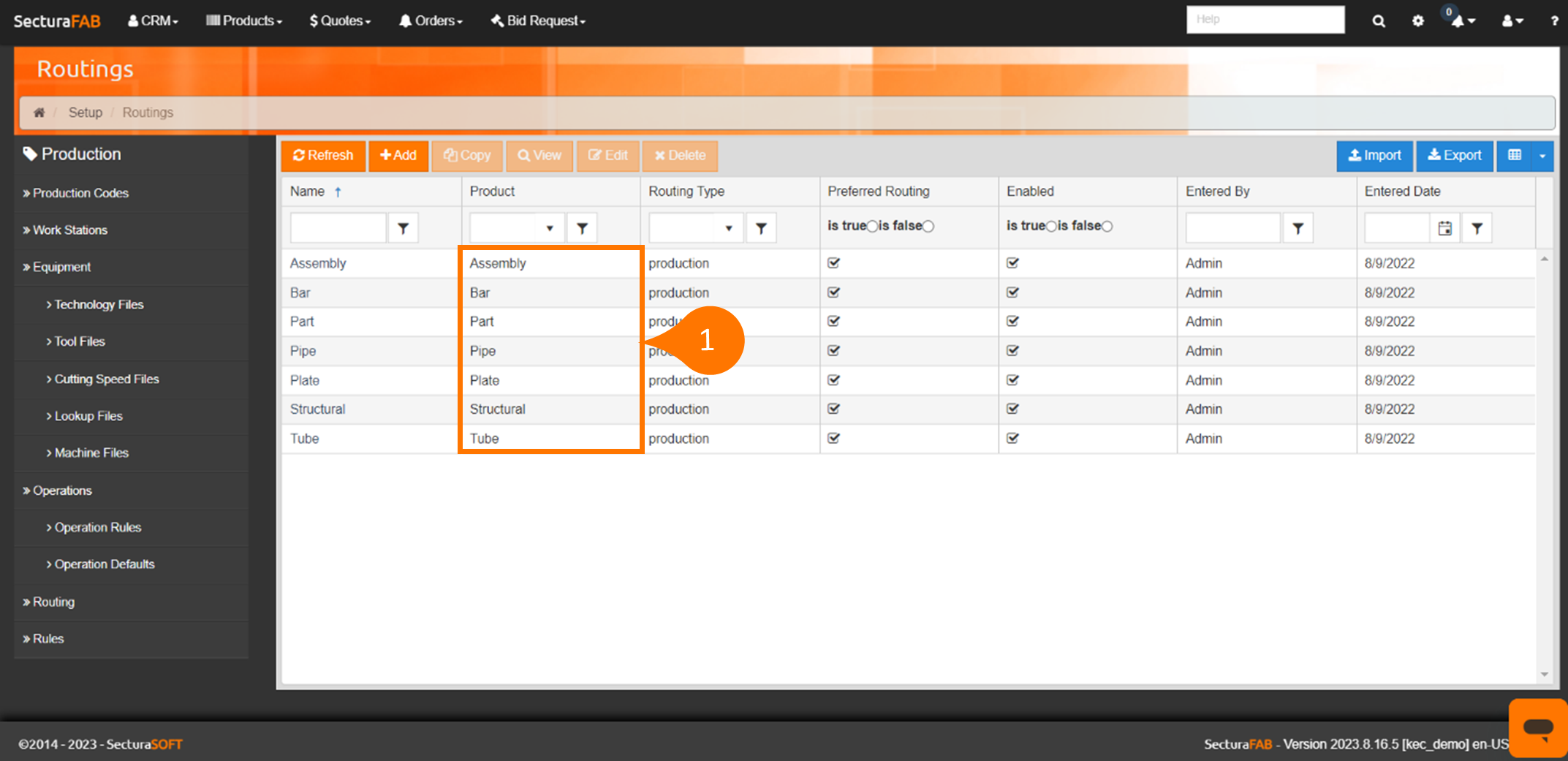Click the Add button

(x=398, y=156)
